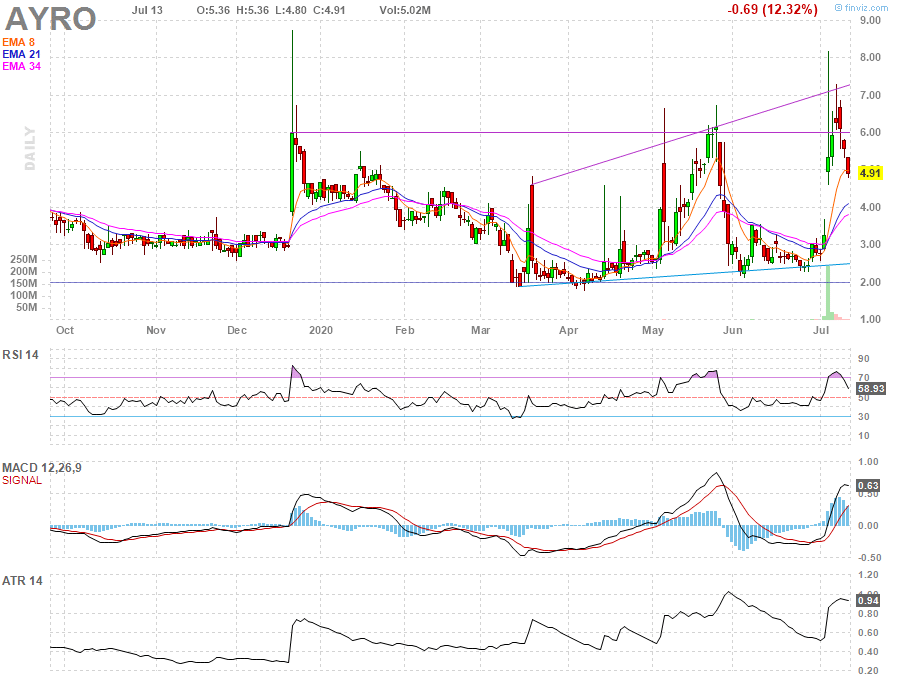Select the Jul 13 date label
The image size is (900, 679).
coord(147,10)
